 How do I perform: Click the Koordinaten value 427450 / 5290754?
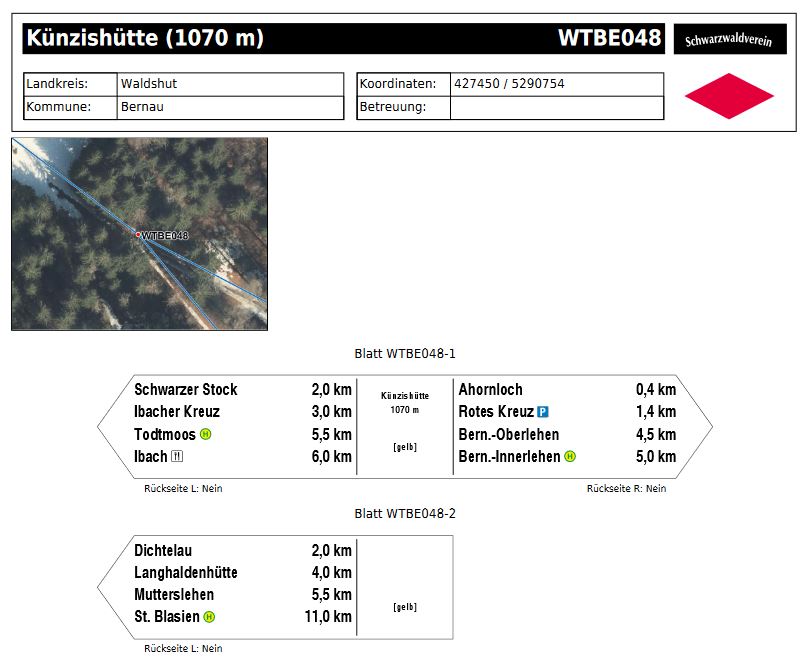click(509, 84)
